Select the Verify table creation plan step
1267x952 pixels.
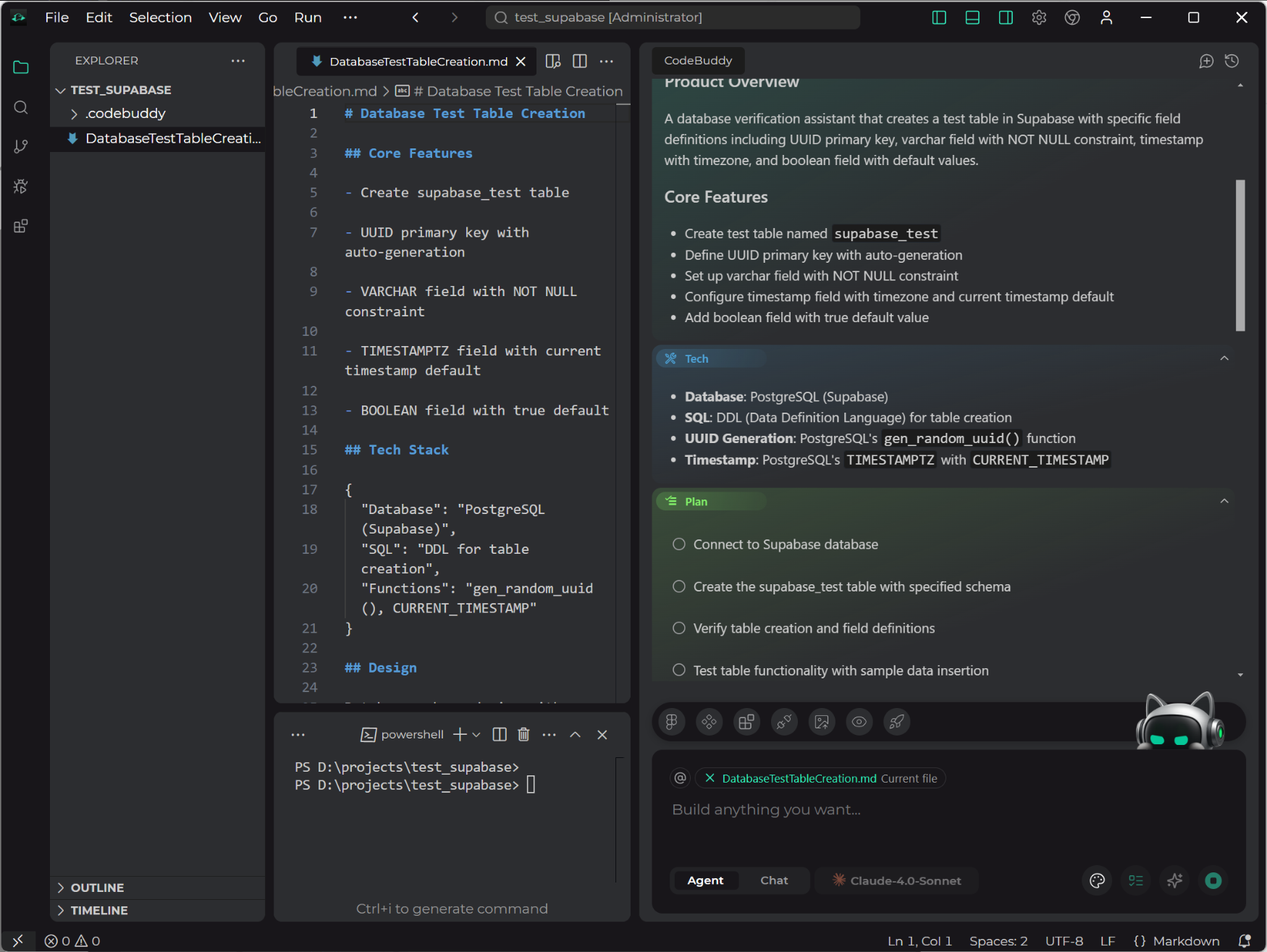(678, 628)
